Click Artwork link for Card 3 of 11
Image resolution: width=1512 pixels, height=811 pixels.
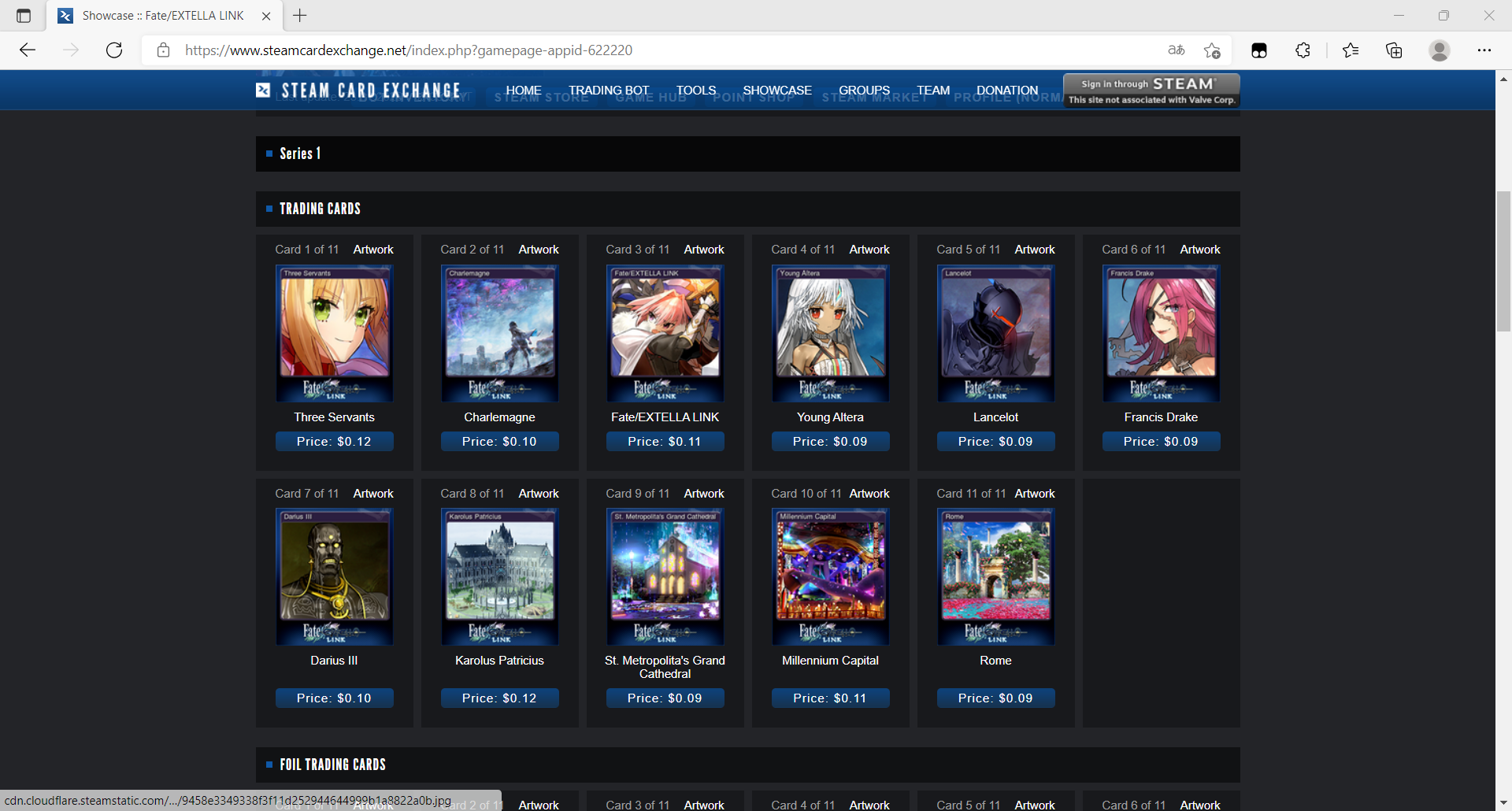[x=704, y=250]
